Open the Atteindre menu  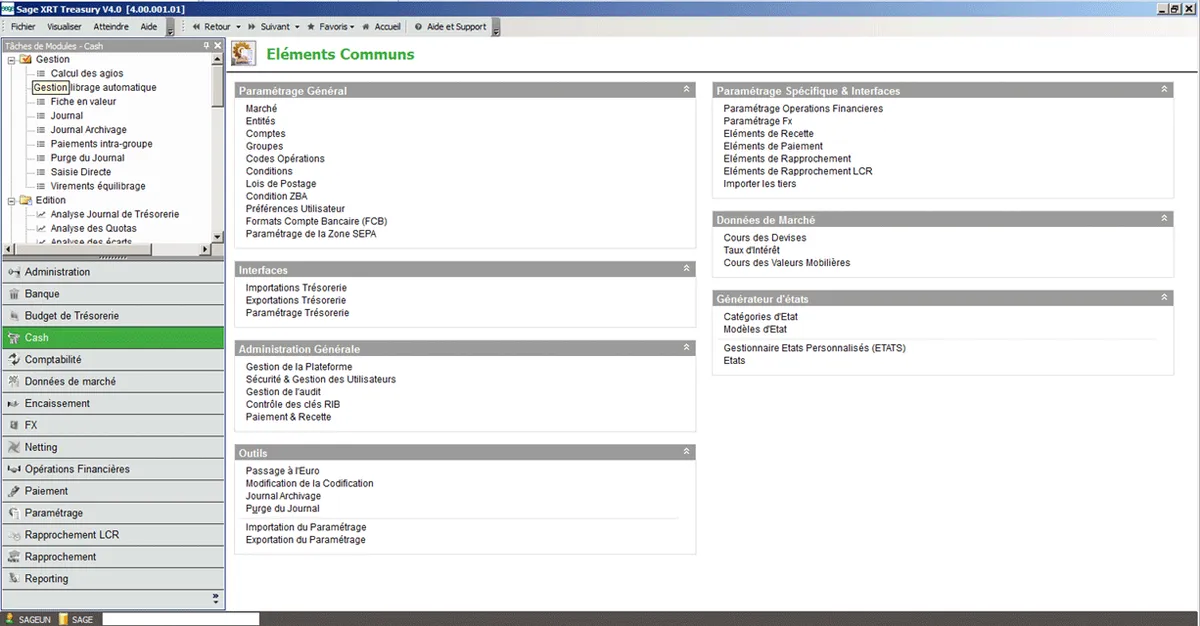[111, 27]
